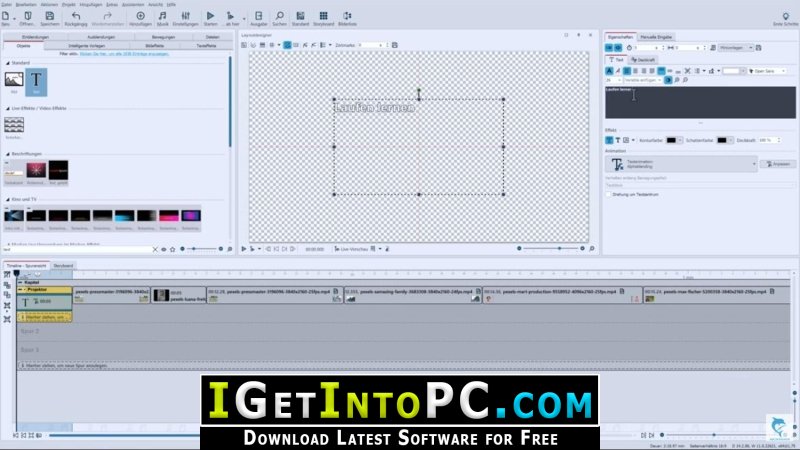This screenshot has width=800, height=450.
Task: Open the Bewegungen tab
Action: coord(163,37)
